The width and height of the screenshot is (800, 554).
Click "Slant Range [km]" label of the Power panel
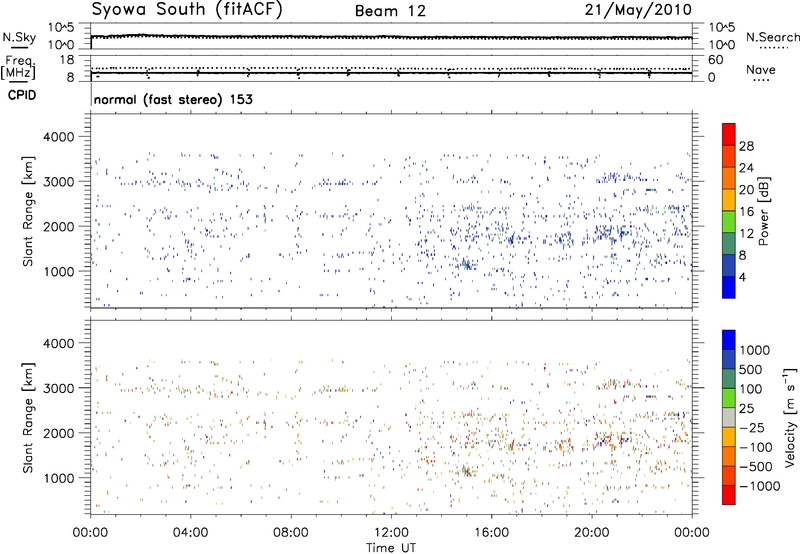(x=28, y=211)
